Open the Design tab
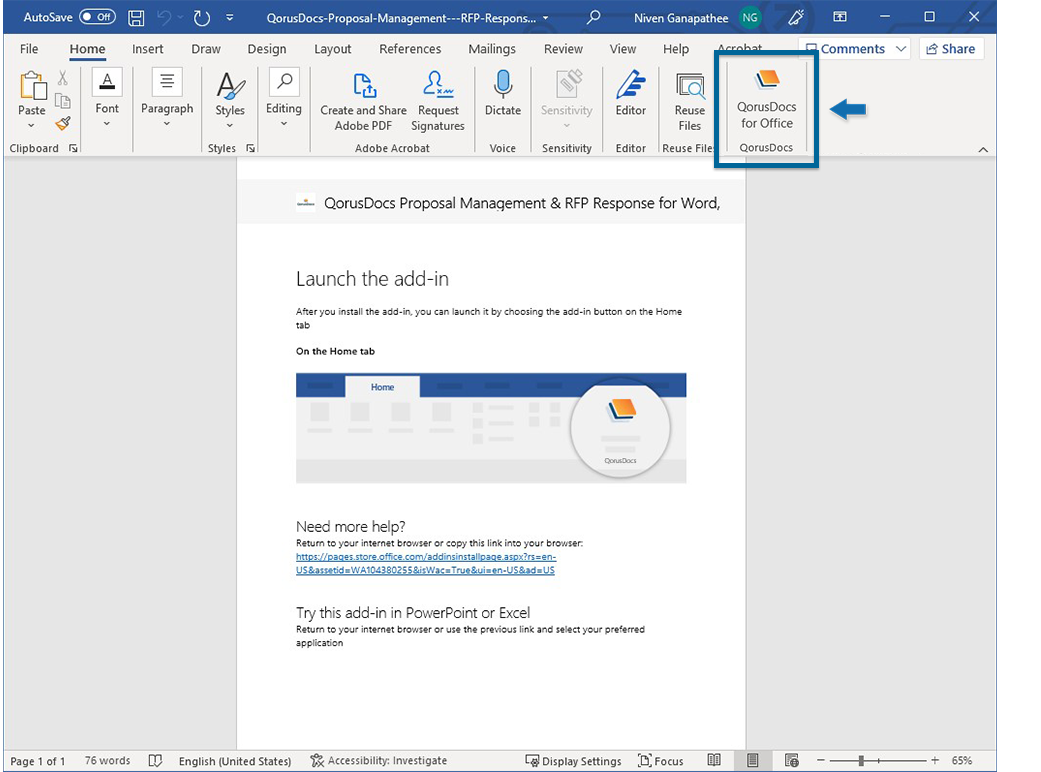1041x772 pixels. 267,48
